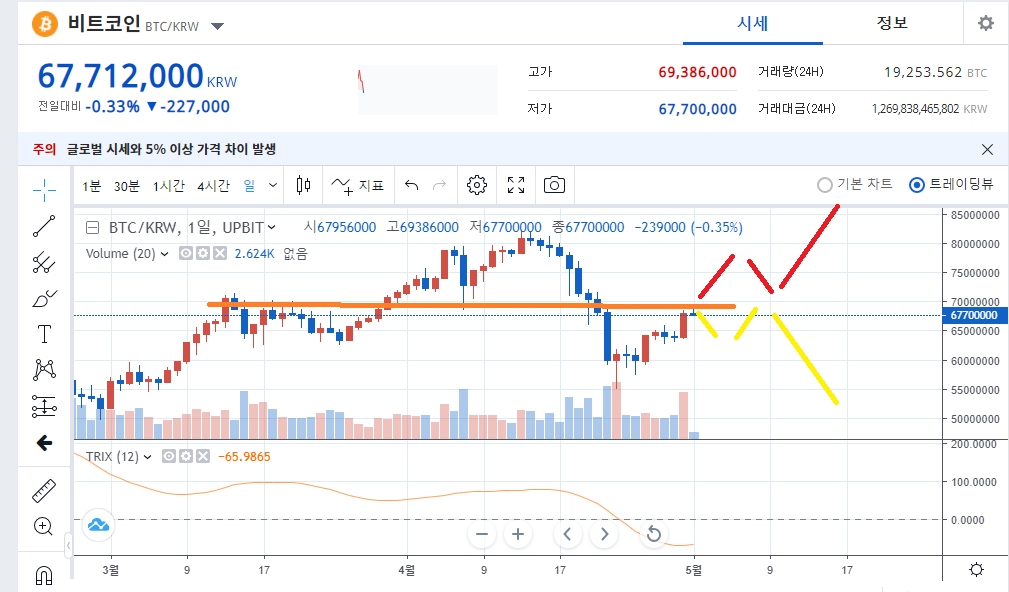This screenshot has height=592, width=1009.
Task: Switch to the 시세 tab
Action: point(752,24)
